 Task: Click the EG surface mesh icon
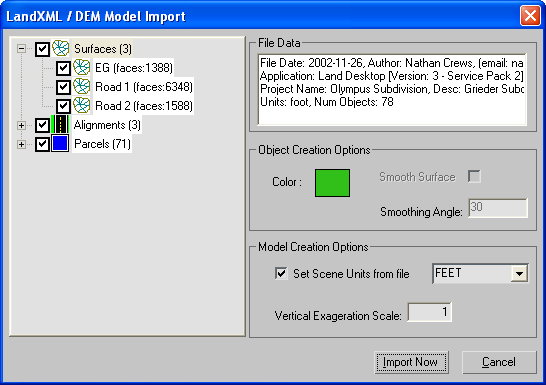pos(81,67)
